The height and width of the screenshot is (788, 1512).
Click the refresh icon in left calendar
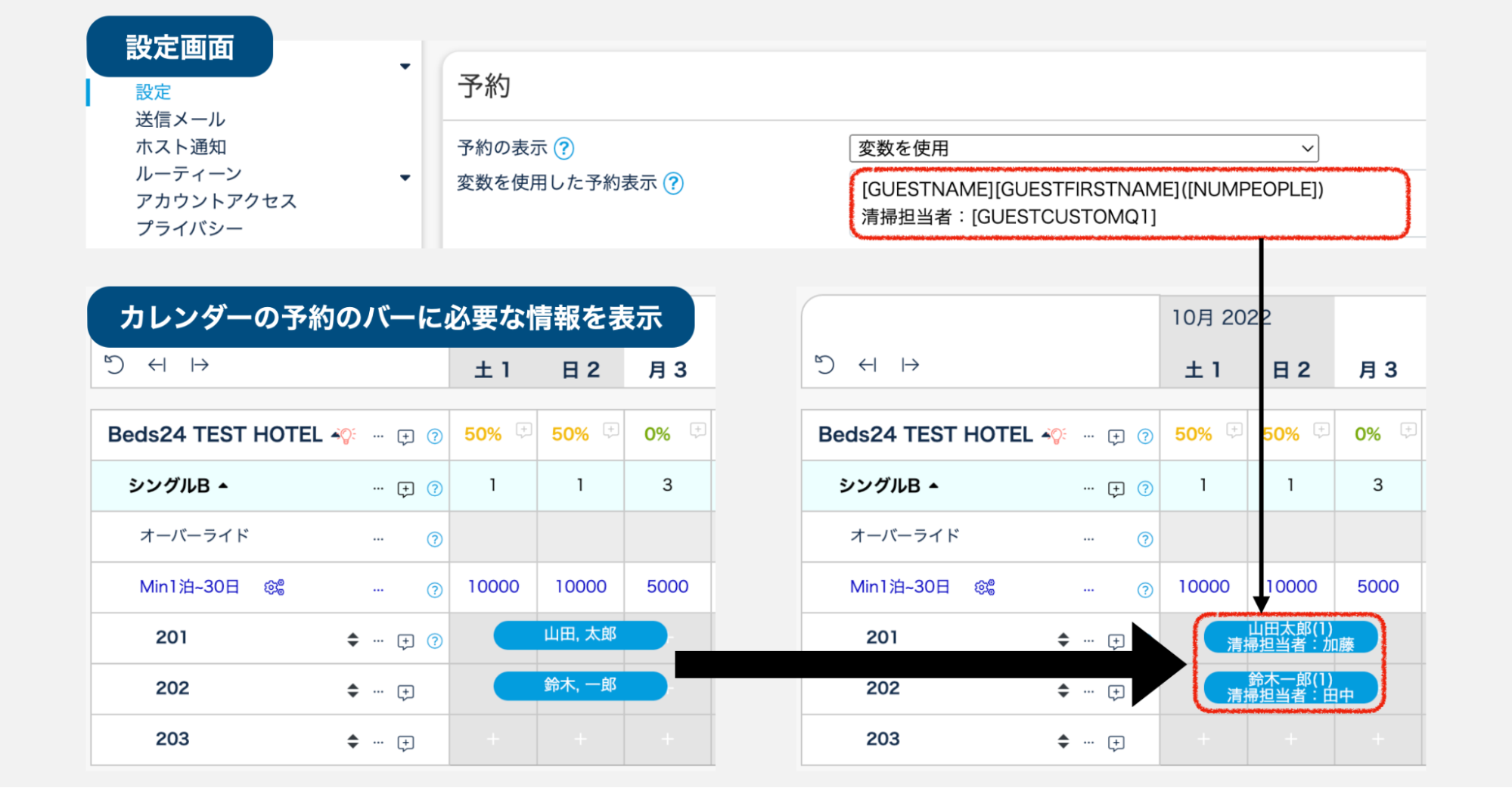[114, 365]
